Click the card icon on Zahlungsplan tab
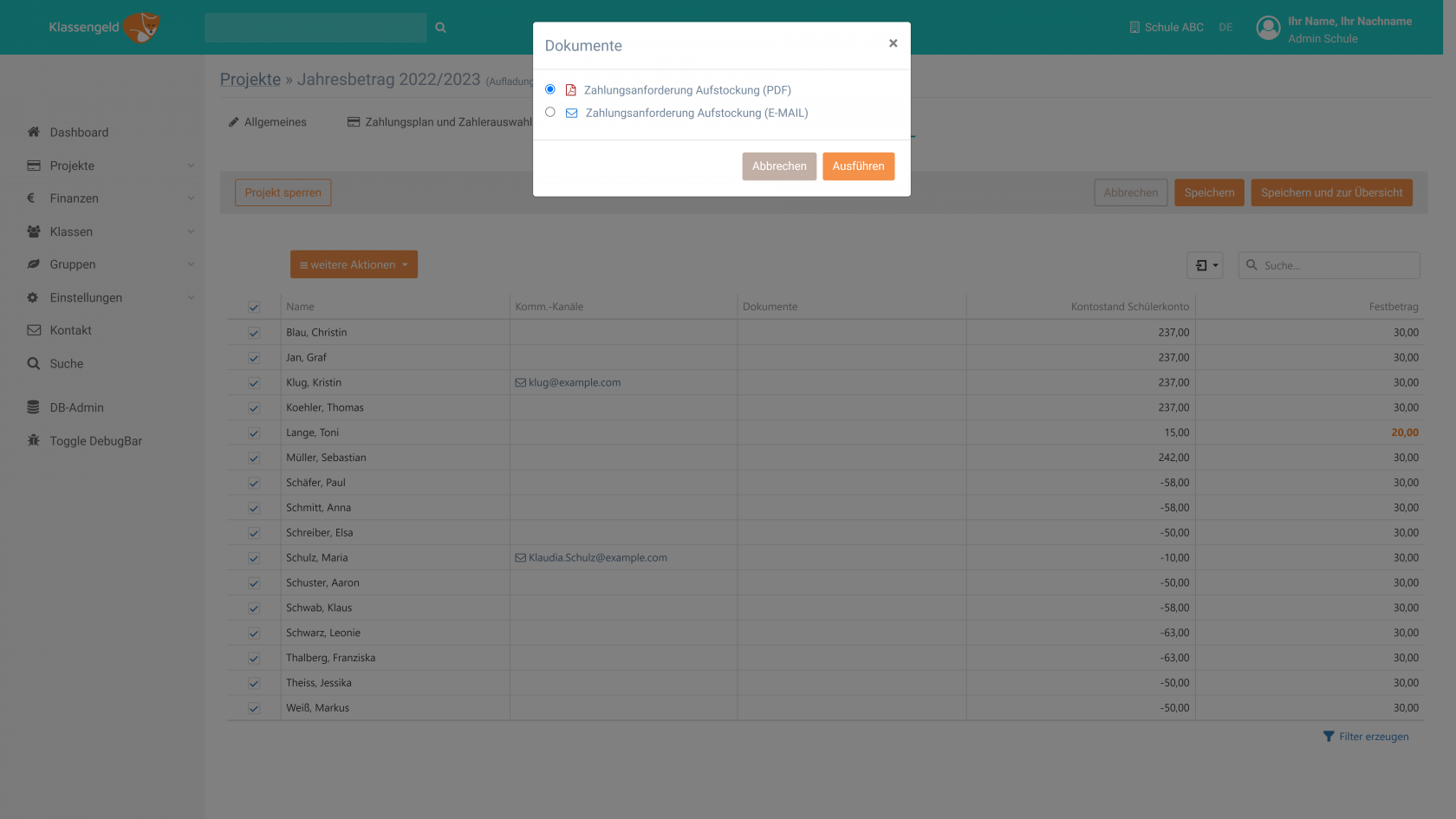Screen dimensions: 1456x819 354,122
